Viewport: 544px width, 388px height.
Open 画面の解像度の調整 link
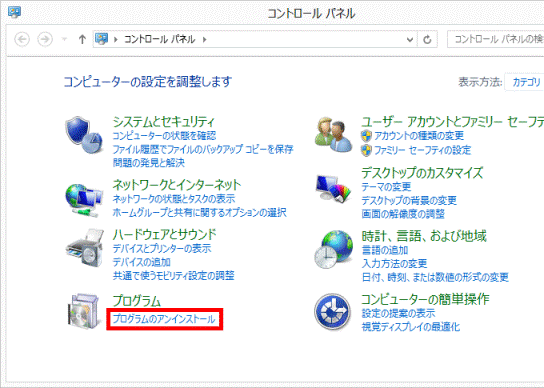pos(403,214)
